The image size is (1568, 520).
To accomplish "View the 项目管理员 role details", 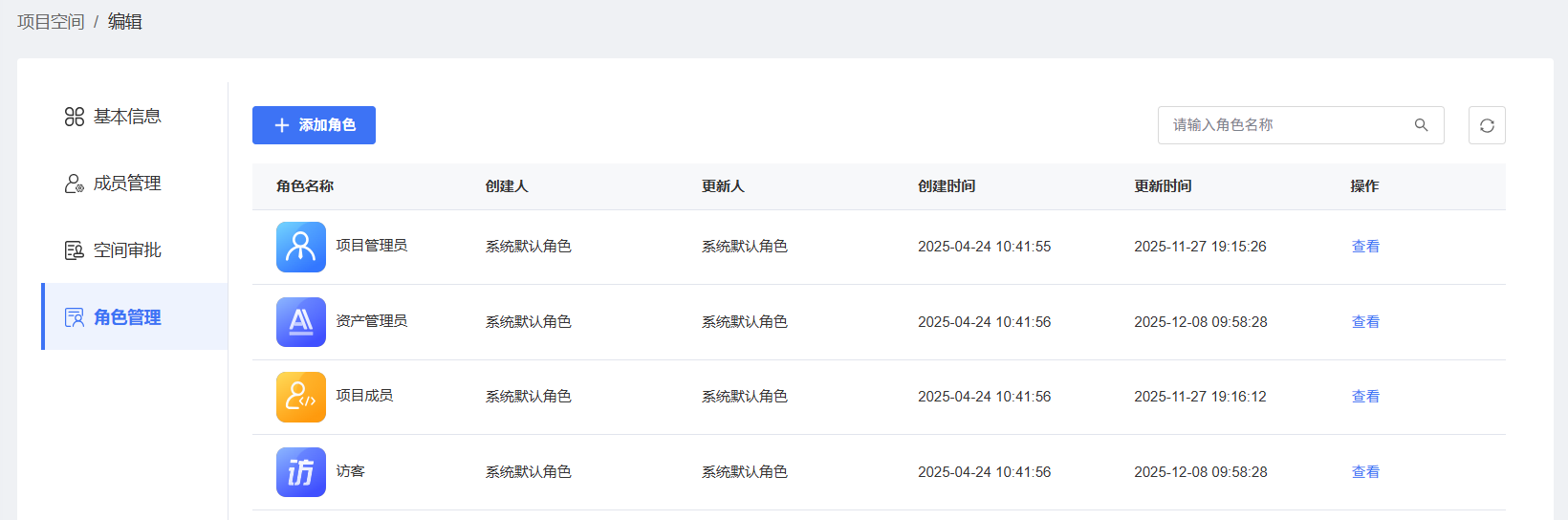I will tap(1365, 247).
